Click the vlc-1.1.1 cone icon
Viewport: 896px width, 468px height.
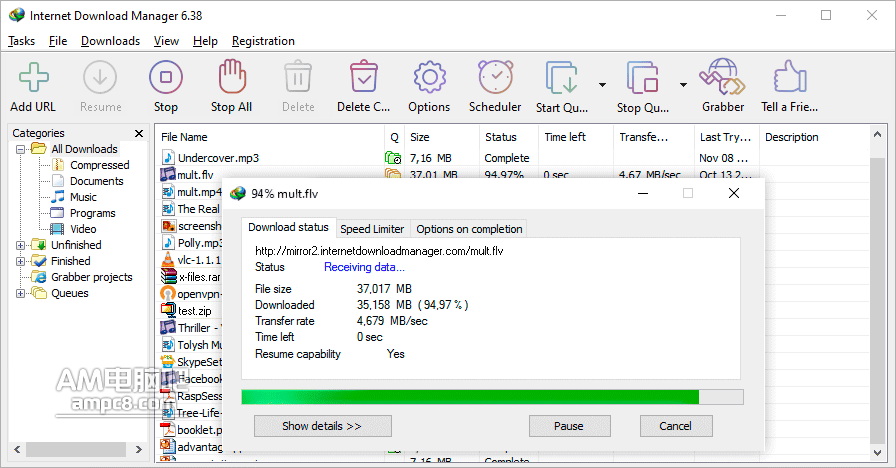[x=167, y=259]
